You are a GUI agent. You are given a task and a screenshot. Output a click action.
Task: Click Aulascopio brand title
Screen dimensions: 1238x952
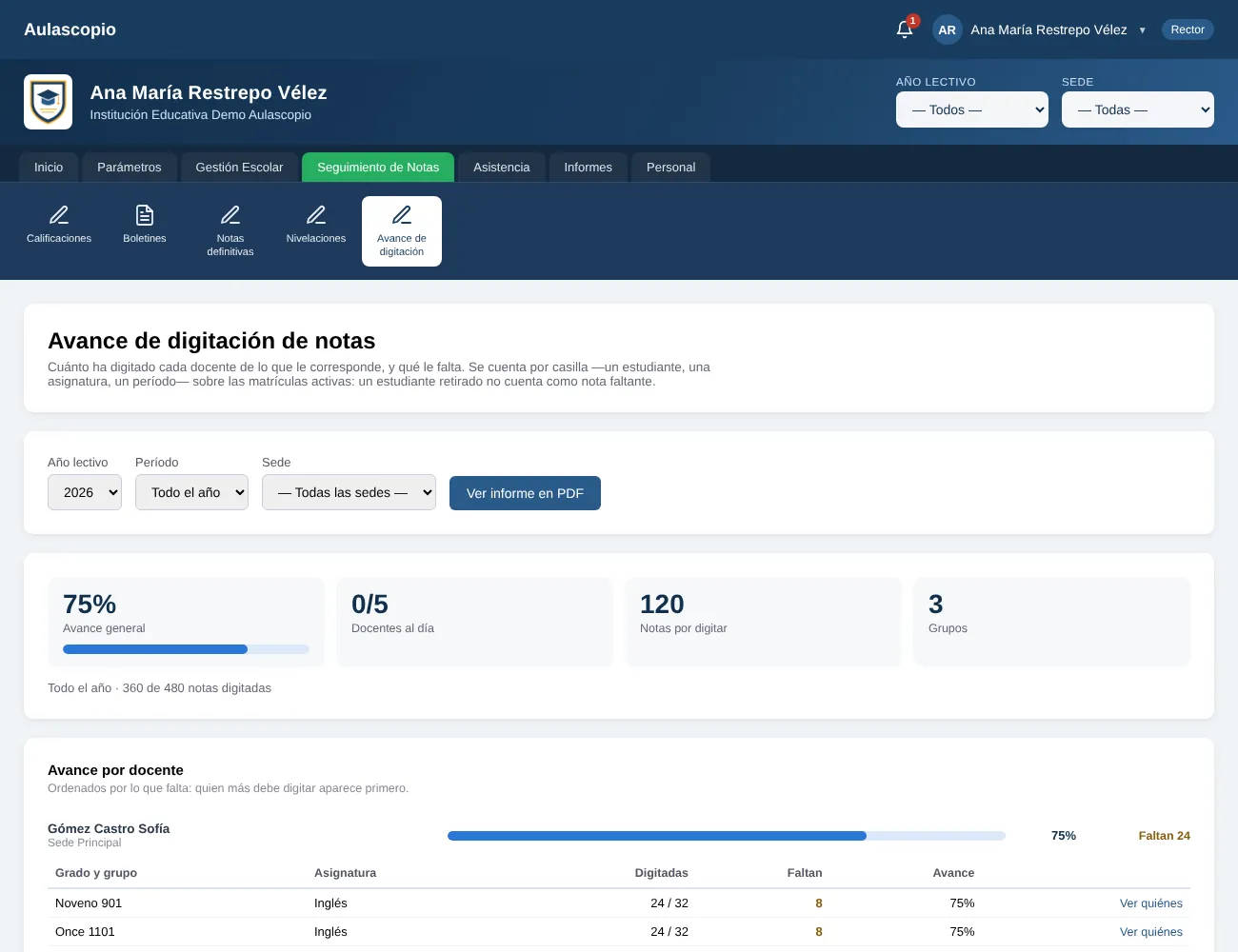pyautogui.click(x=70, y=30)
